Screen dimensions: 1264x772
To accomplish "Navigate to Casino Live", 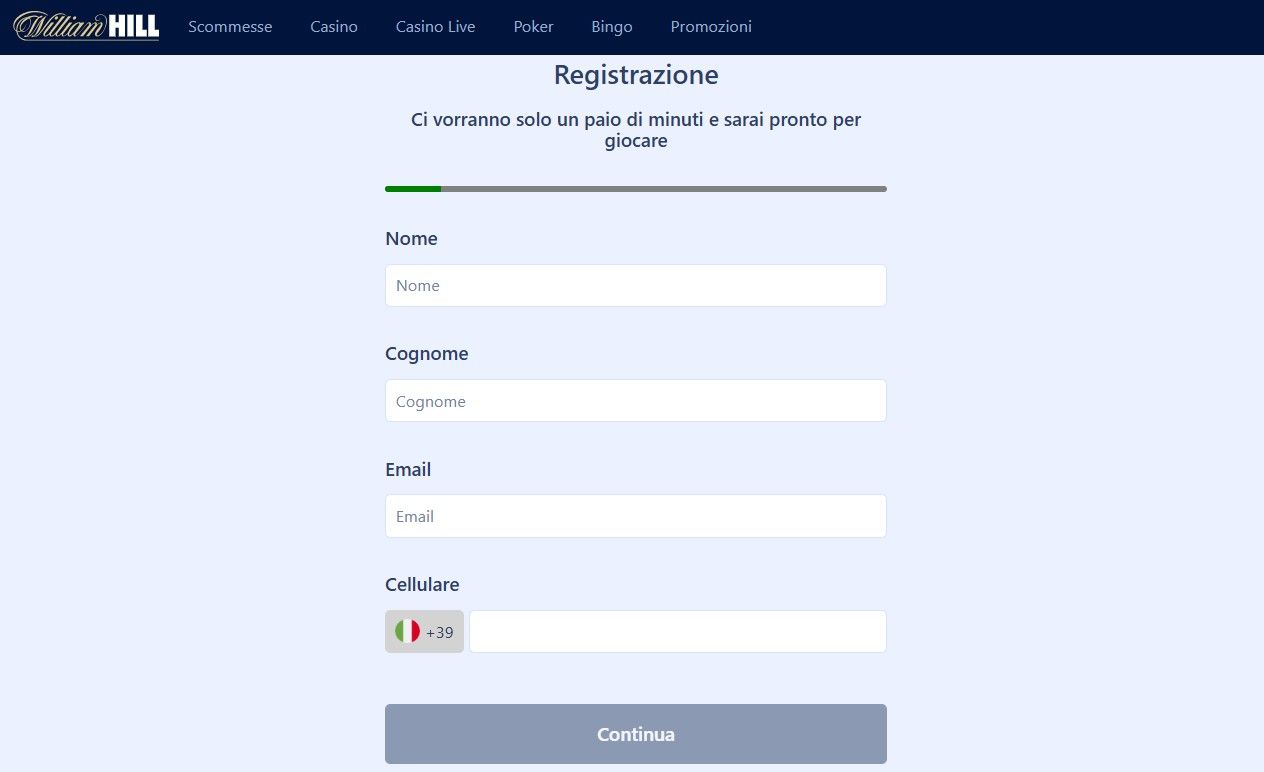I will [435, 27].
